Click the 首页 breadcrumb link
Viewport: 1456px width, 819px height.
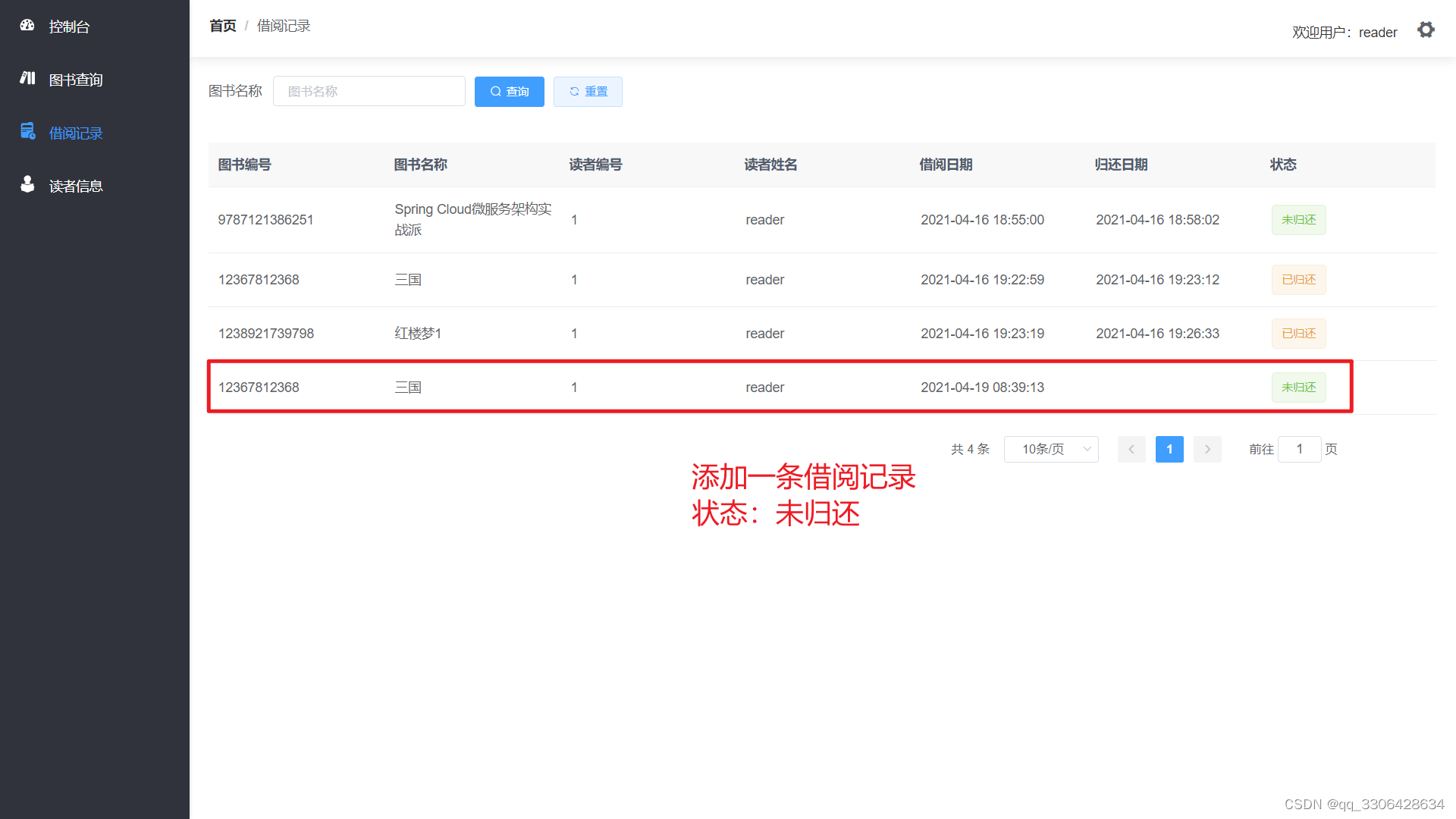[223, 26]
